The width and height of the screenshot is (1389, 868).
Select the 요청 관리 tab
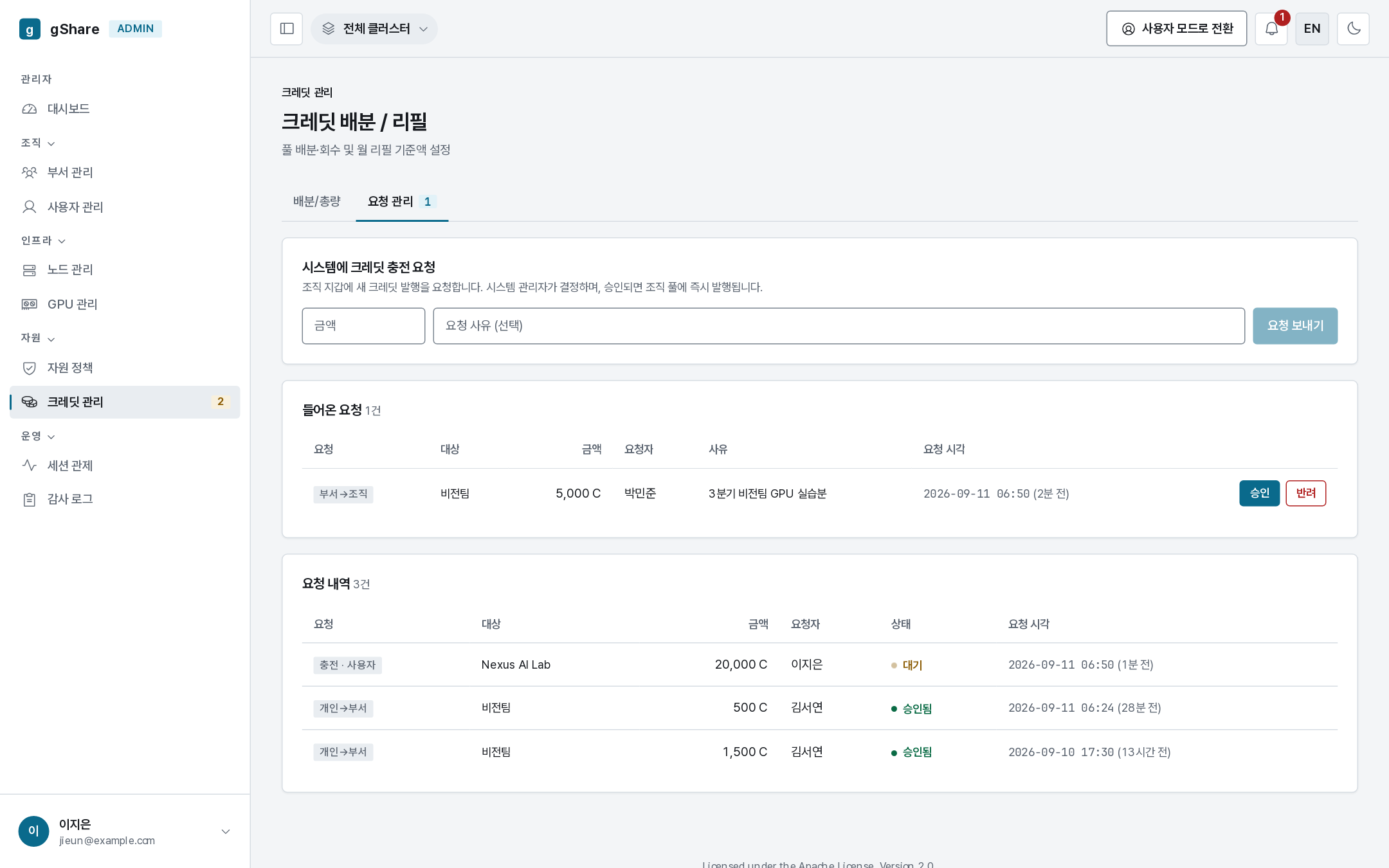(x=402, y=201)
